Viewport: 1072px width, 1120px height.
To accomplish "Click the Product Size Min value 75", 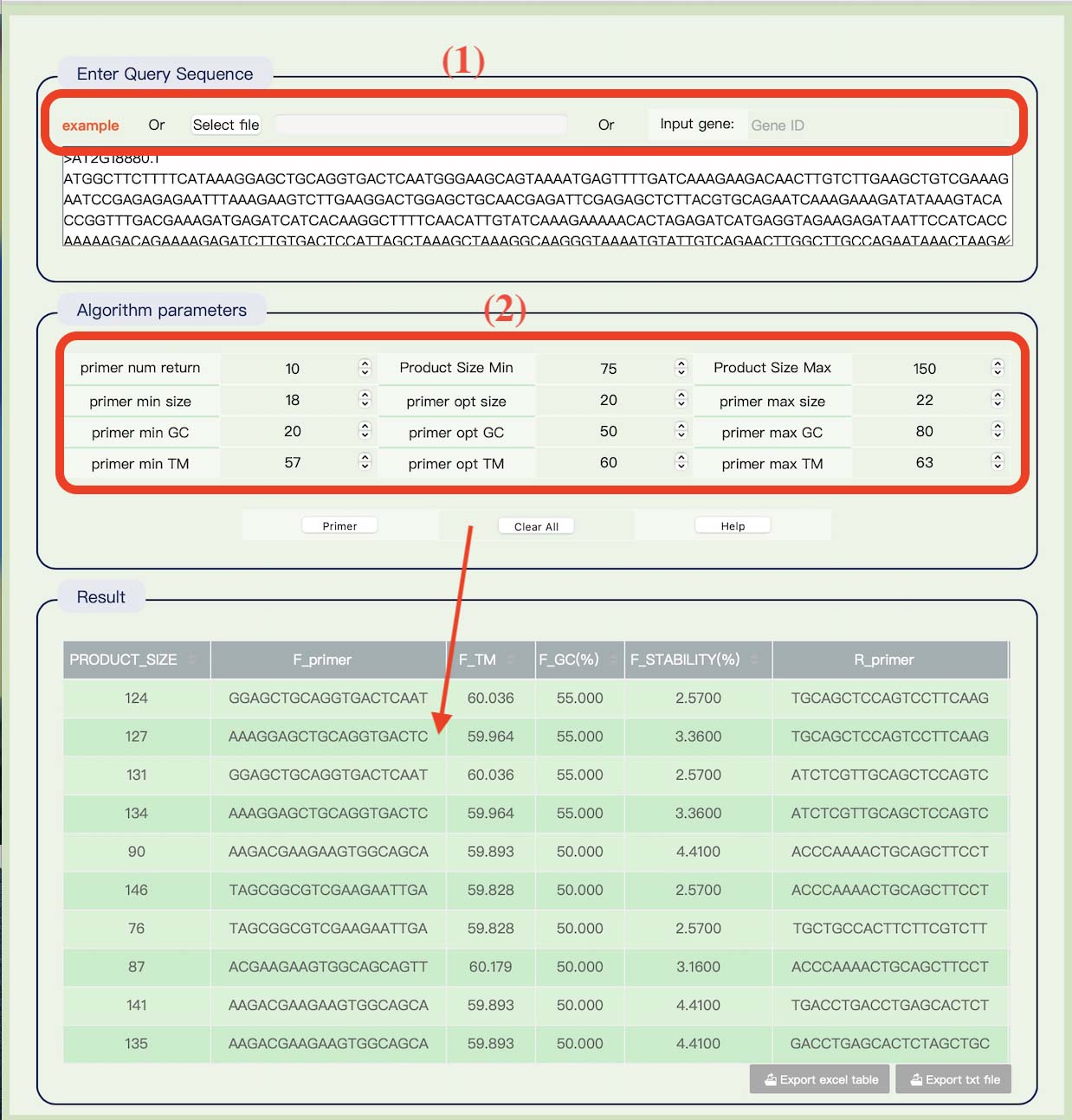I will click(x=609, y=369).
